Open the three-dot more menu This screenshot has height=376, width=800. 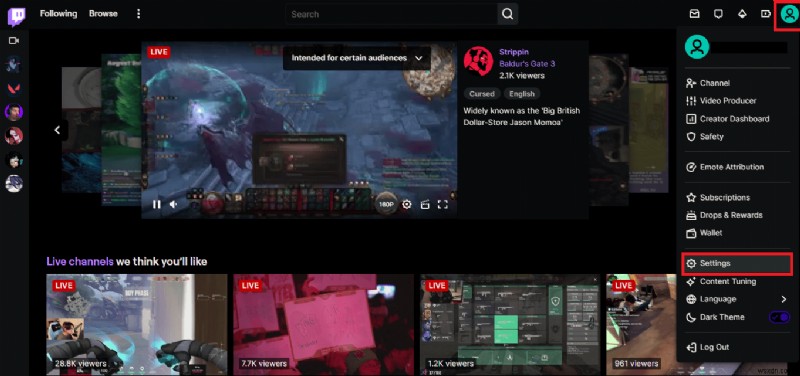tap(138, 14)
